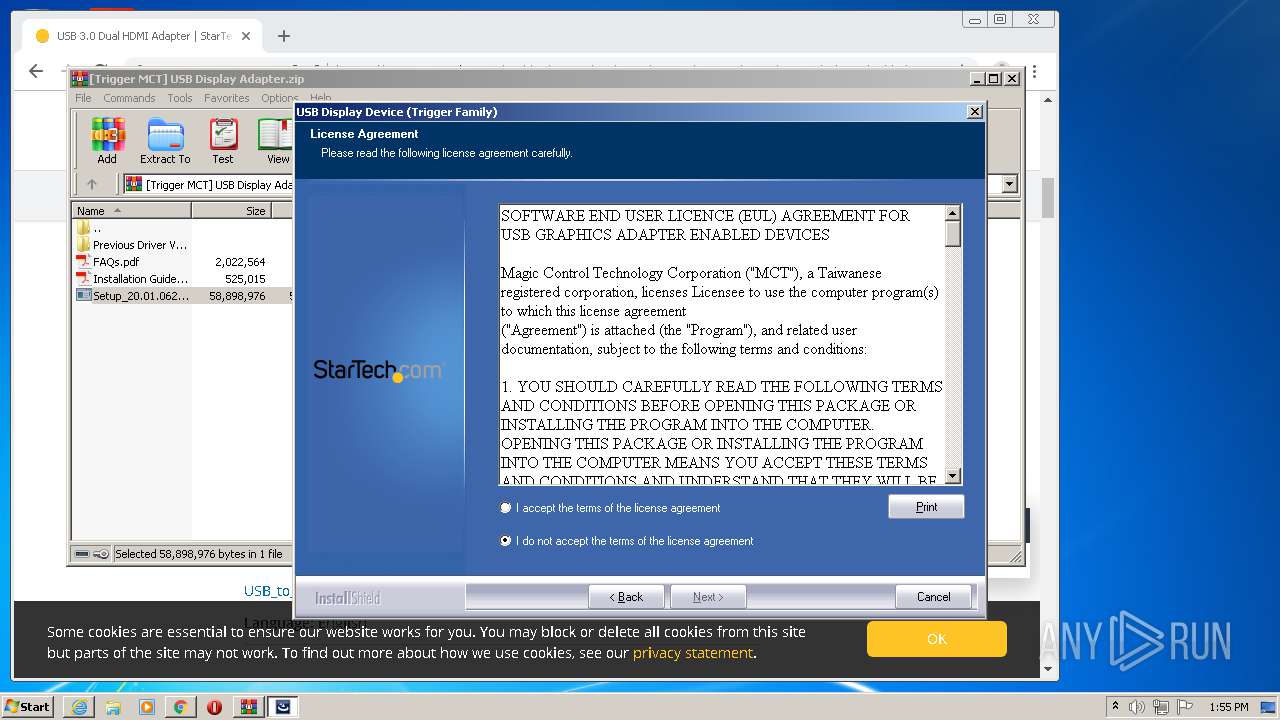The height and width of the screenshot is (720, 1280).
Task: Sort the archive list by Size column
Action: (x=231, y=211)
